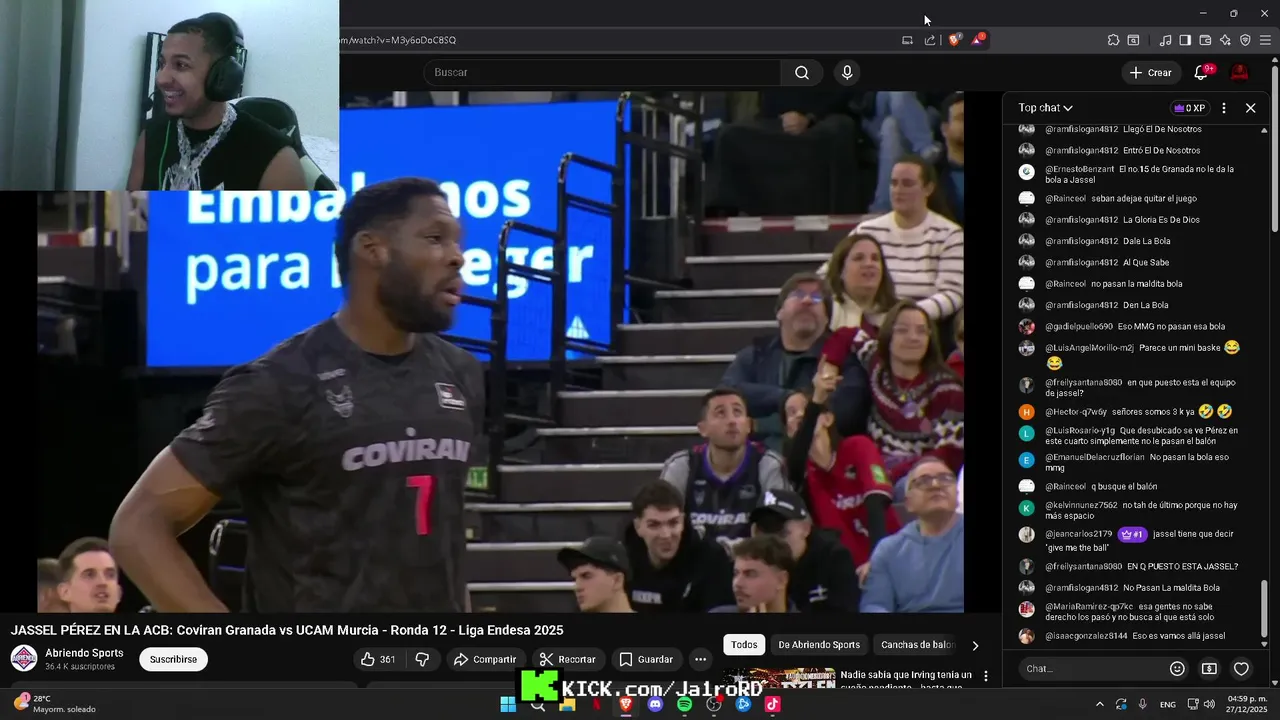
Task: Select the Canchas de balón chip
Action: click(917, 645)
